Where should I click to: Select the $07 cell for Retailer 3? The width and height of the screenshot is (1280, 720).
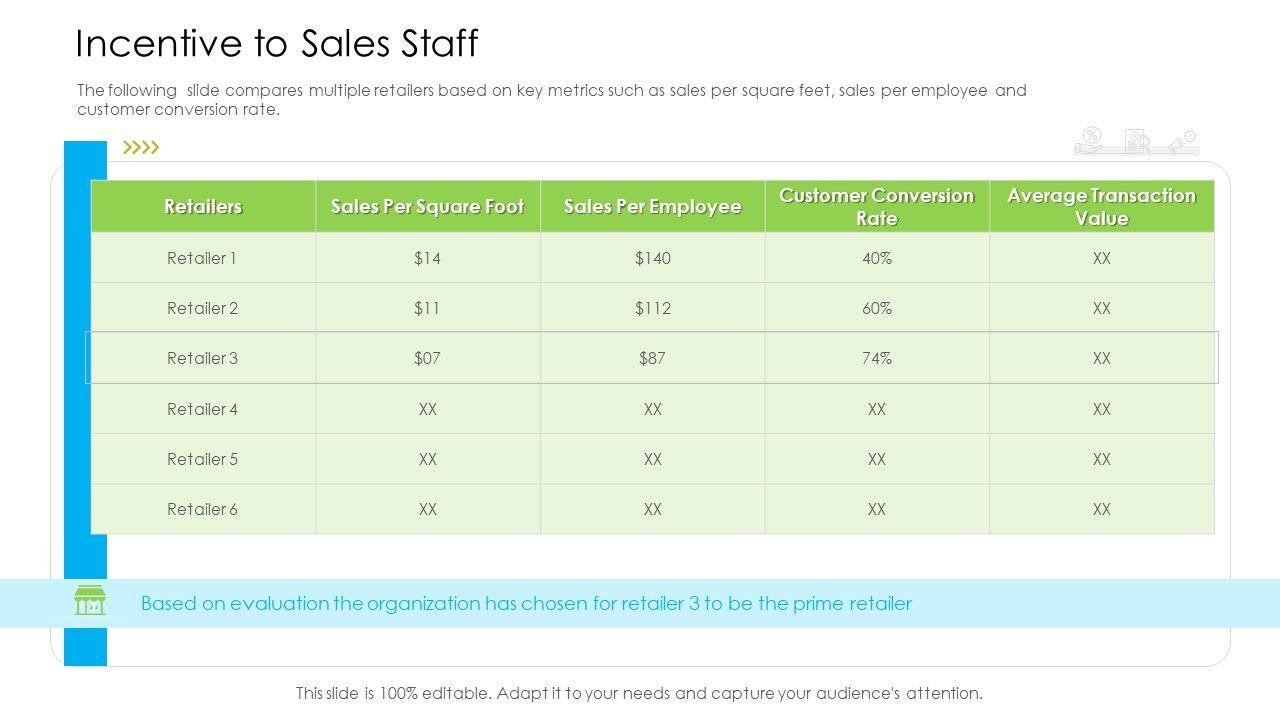pyautogui.click(x=427, y=358)
